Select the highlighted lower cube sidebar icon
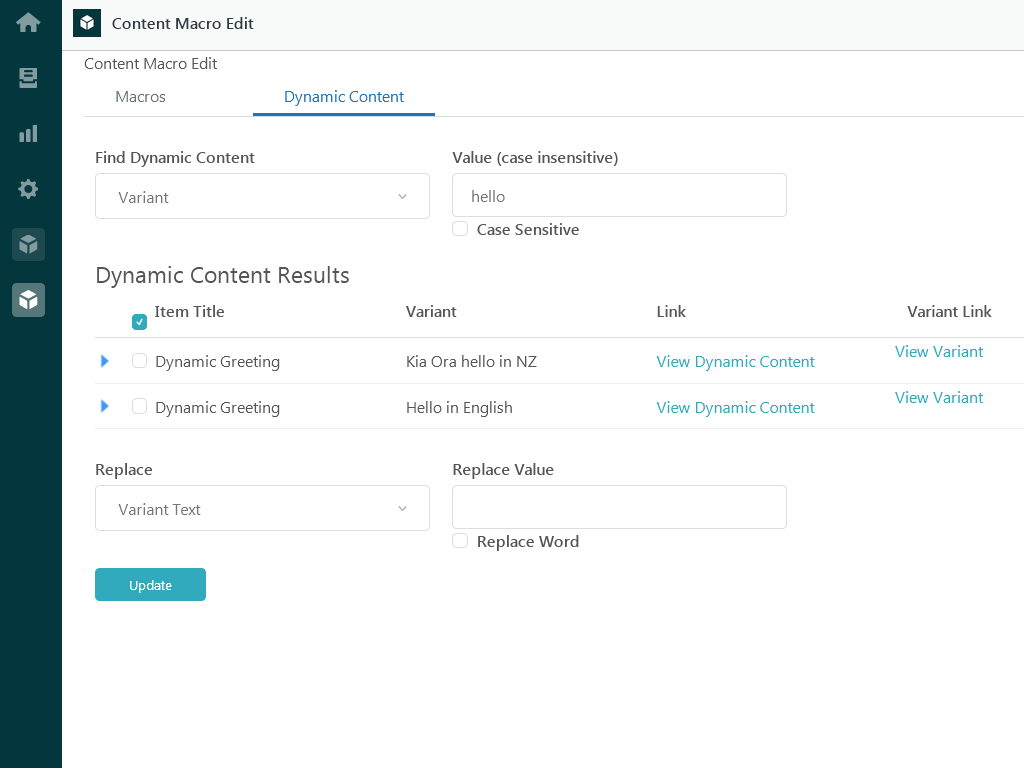Image resolution: width=1024 pixels, height=768 pixels. (x=28, y=300)
